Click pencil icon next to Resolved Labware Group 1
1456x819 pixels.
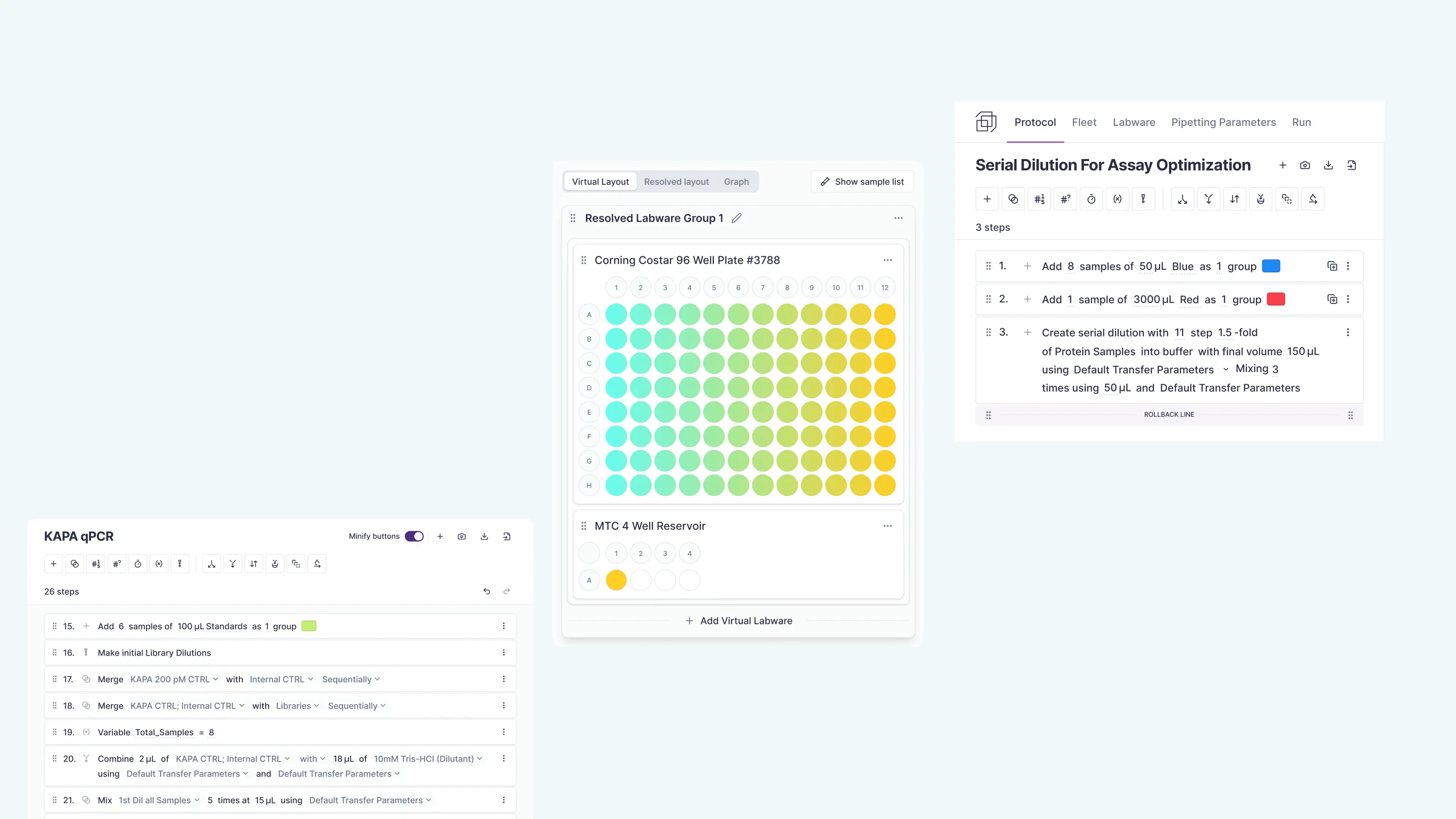point(736,218)
